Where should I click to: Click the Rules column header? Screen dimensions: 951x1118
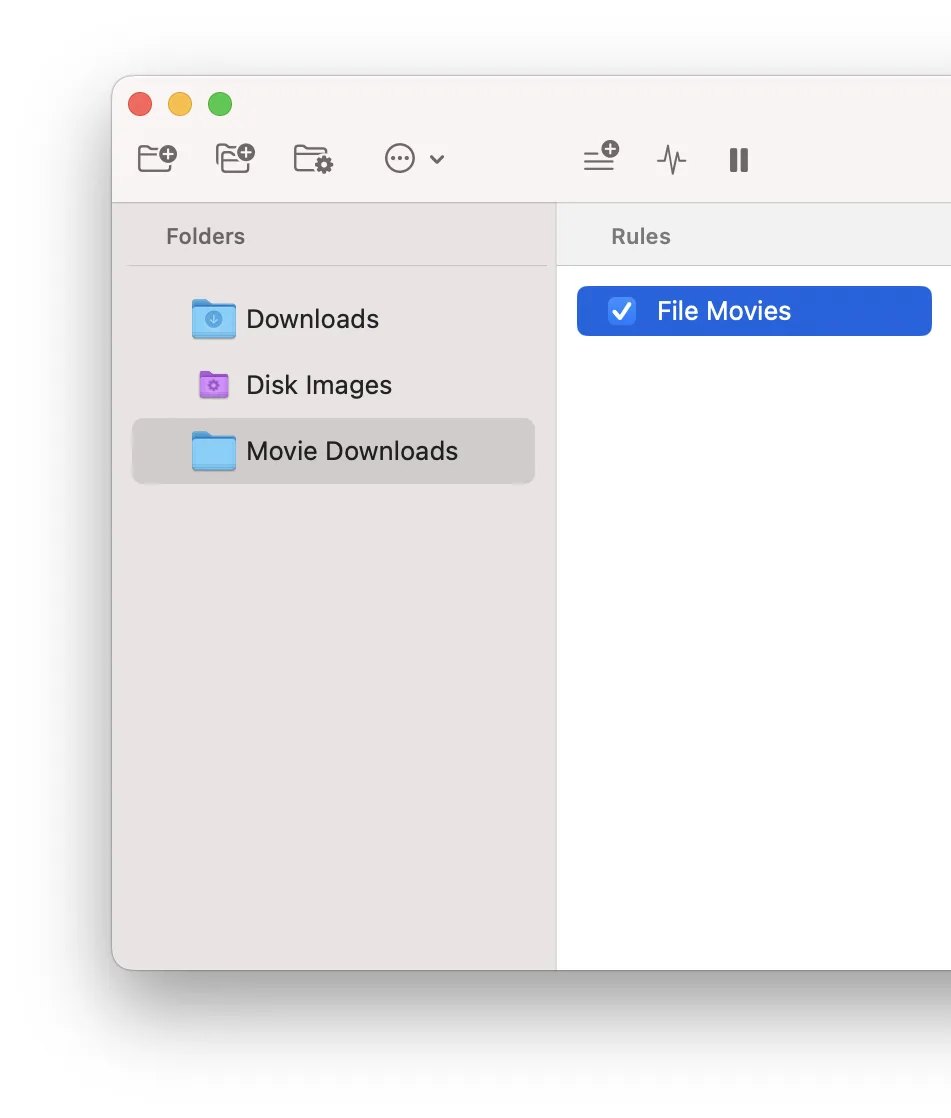tap(641, 236)
